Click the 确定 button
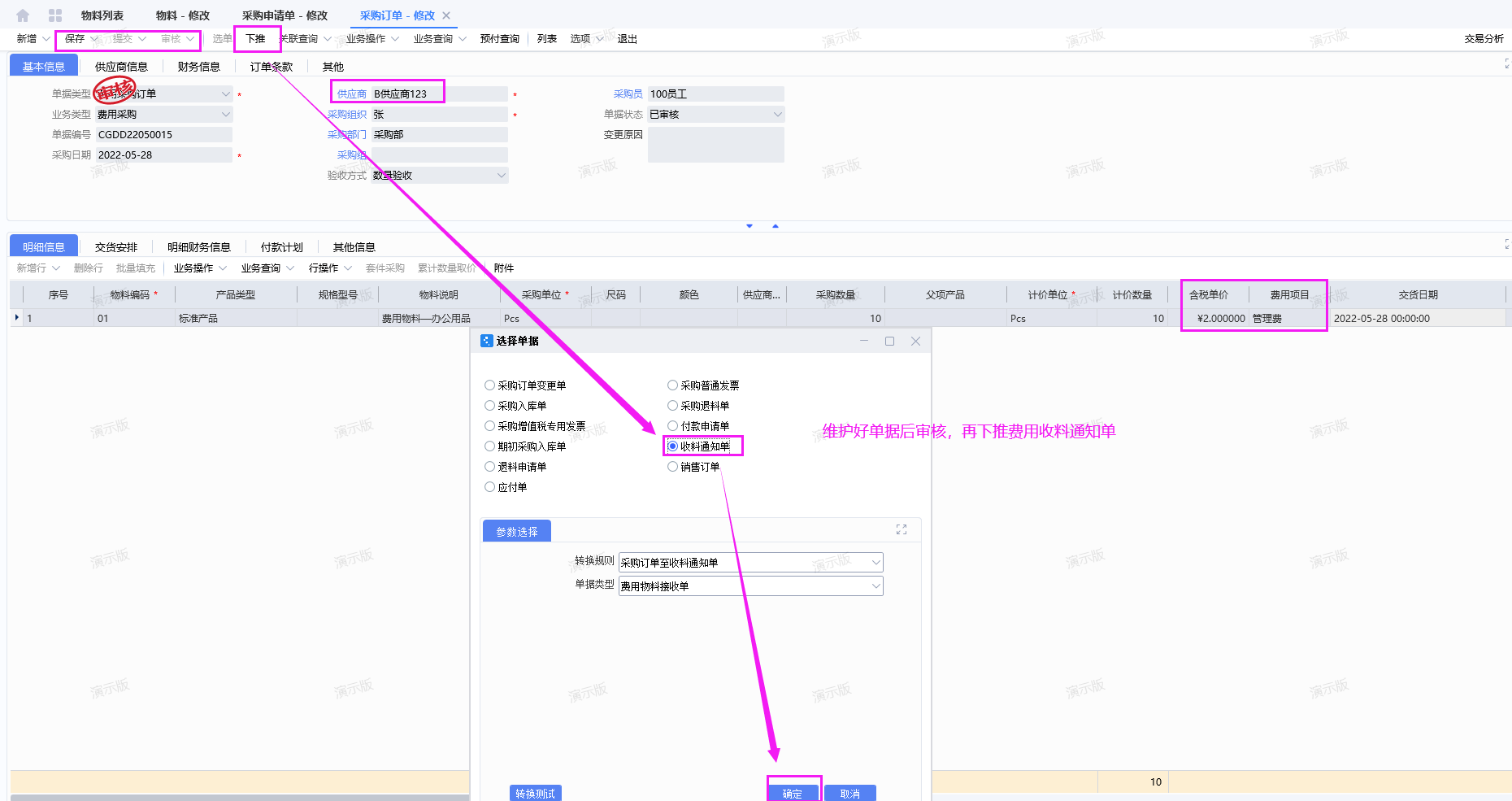The height and width of the screenshot is (801, 1512). 793,793
